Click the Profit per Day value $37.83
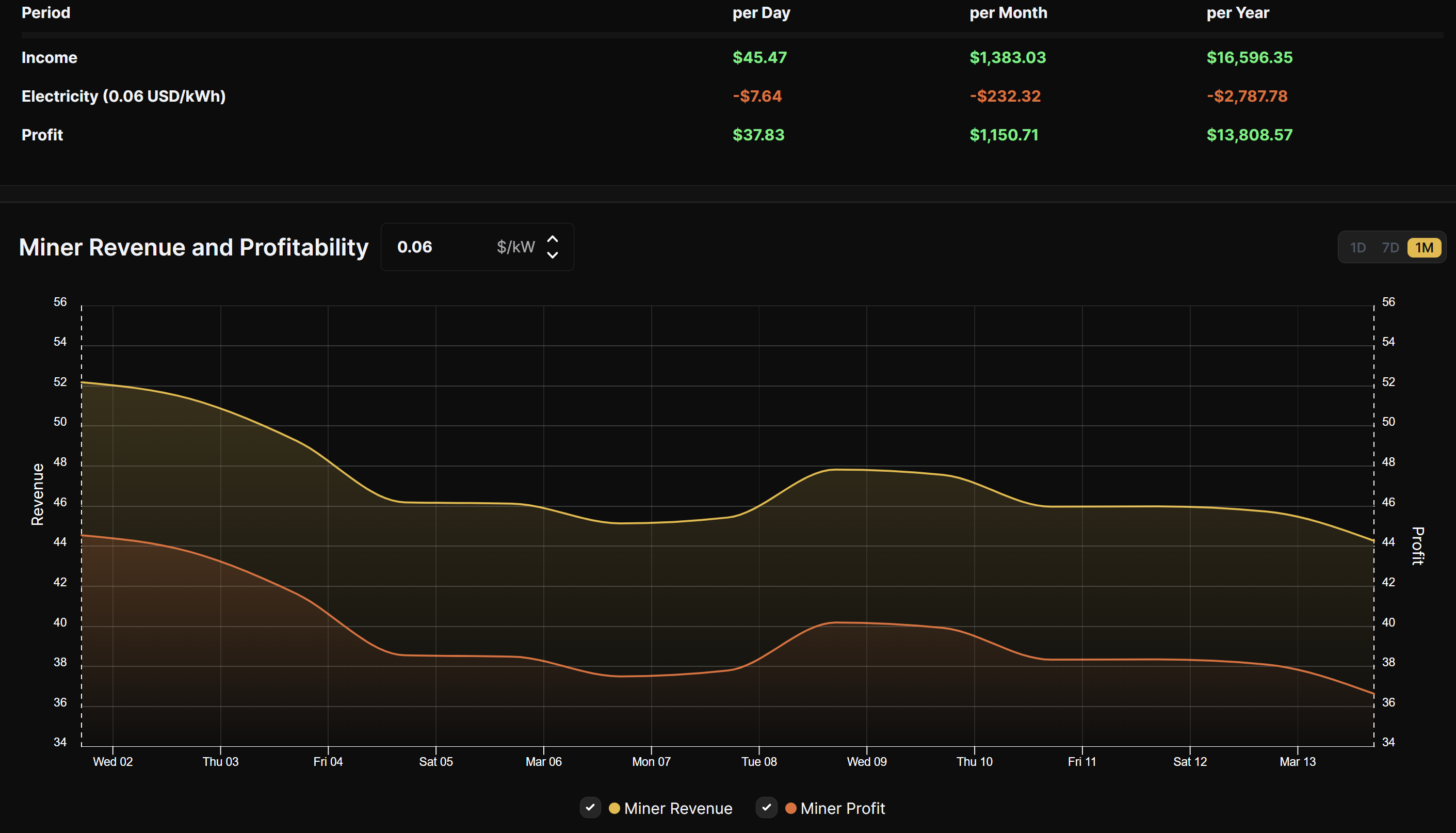This screenshot has width=1456, height=833. [x=758, y=135]
